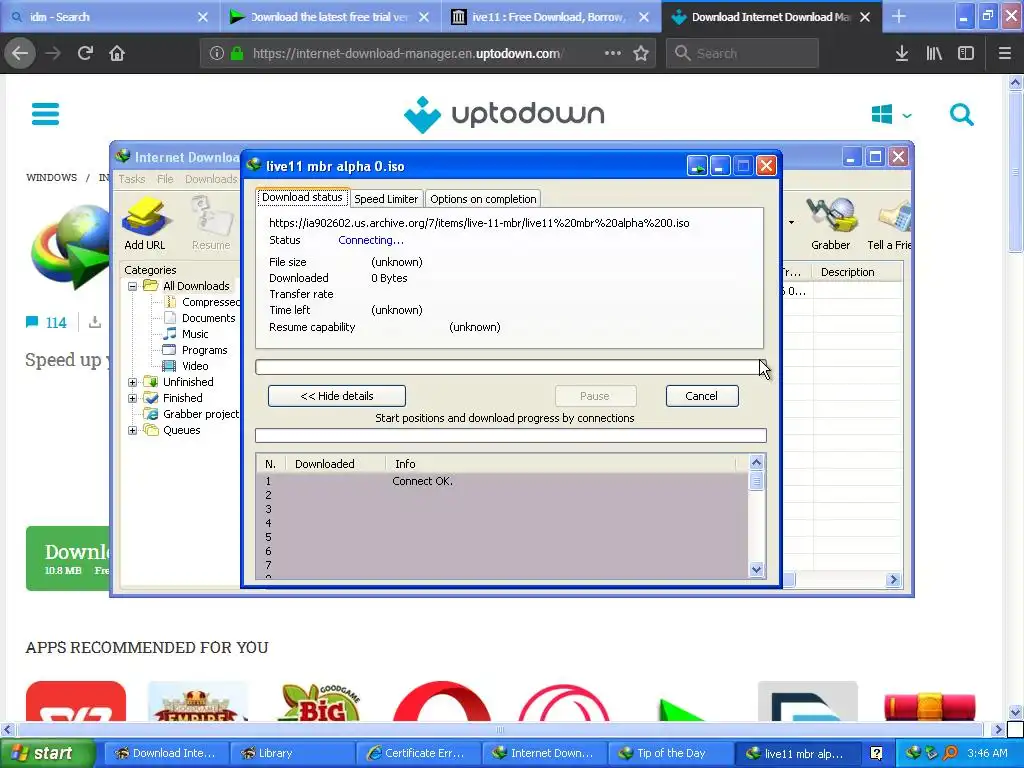Show site information icon in address bar
This screenshot has height=768, width=1024.
tap(217, 53)
